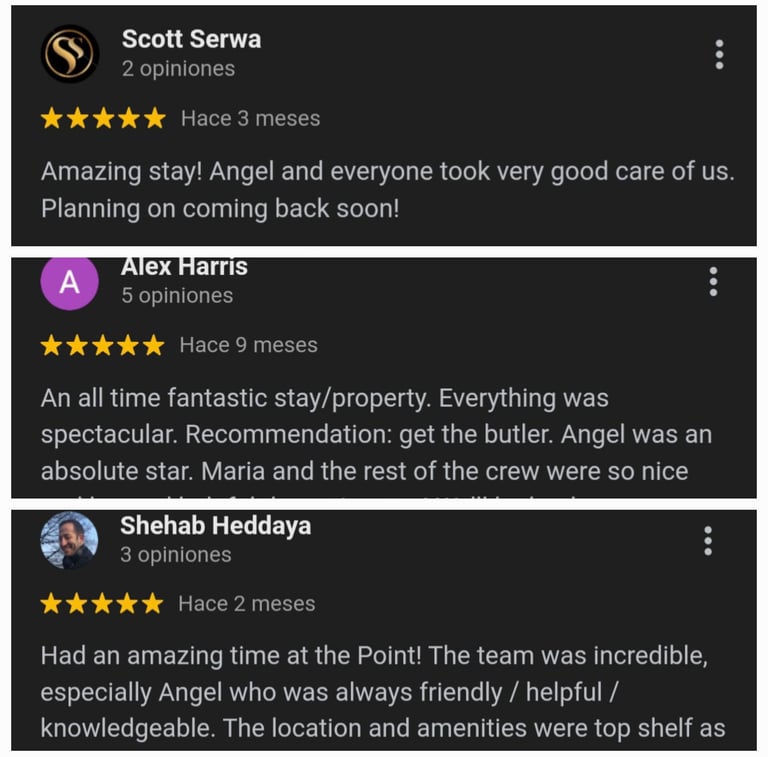View Alex Harris's 5 opiniones
768x757 pixels.
pyautogui.click(x=177, y=296)
